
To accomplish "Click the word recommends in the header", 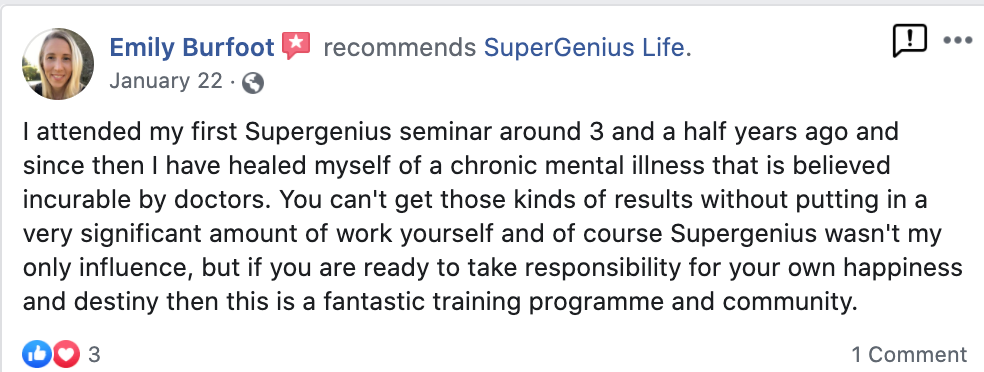I will pyautogui.click(x=400, y=48).
